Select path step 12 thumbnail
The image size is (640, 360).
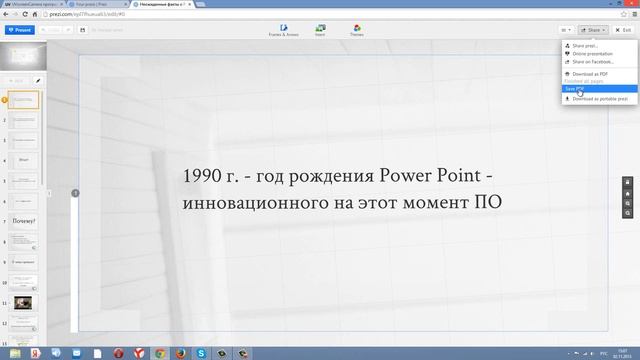pos(23,323)
